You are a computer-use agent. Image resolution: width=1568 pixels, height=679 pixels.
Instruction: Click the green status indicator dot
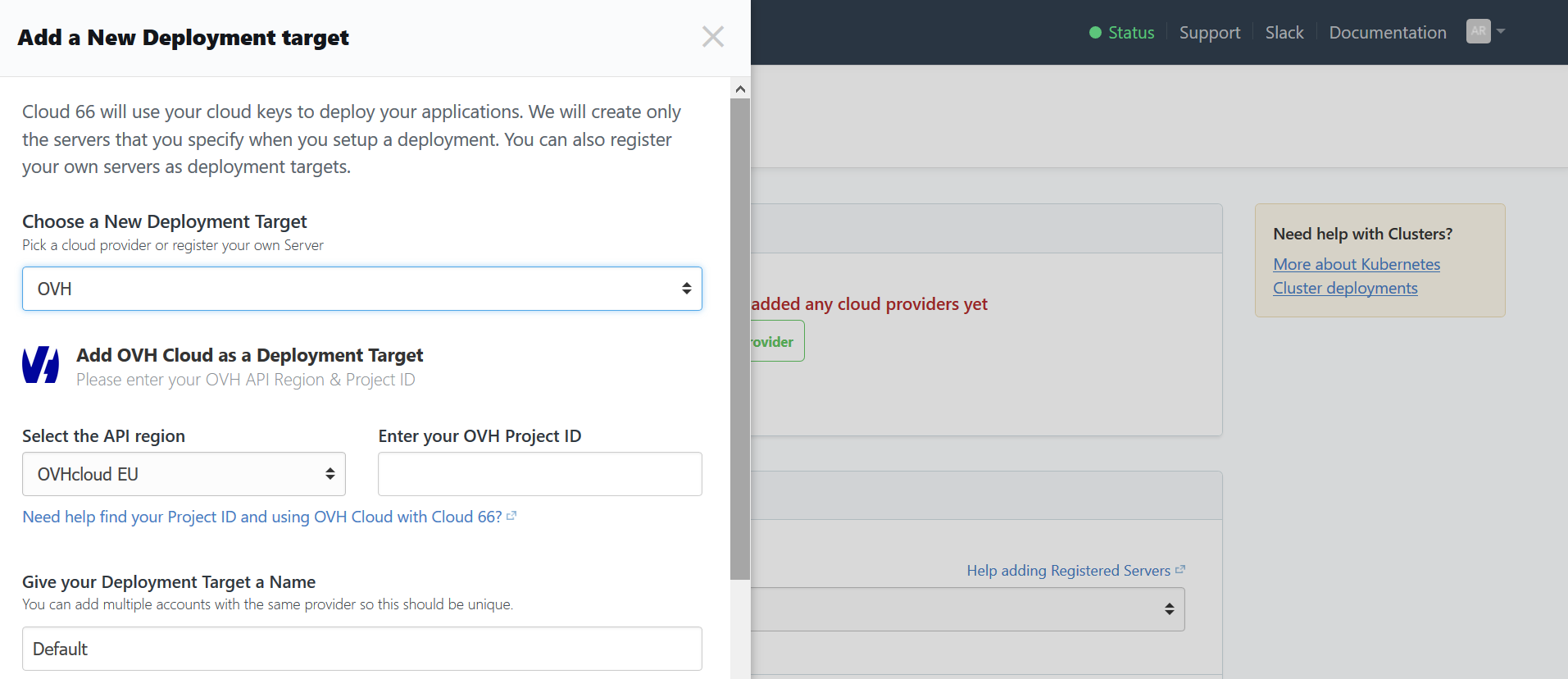(x=1093, y=33)
